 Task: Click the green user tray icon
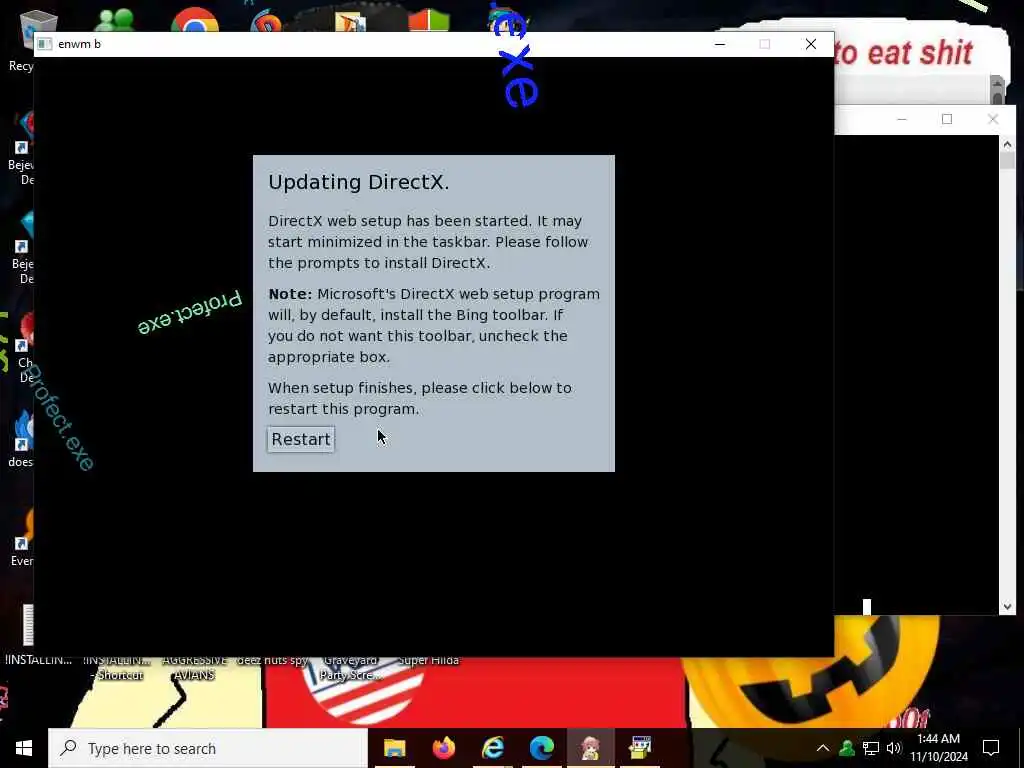847,748
